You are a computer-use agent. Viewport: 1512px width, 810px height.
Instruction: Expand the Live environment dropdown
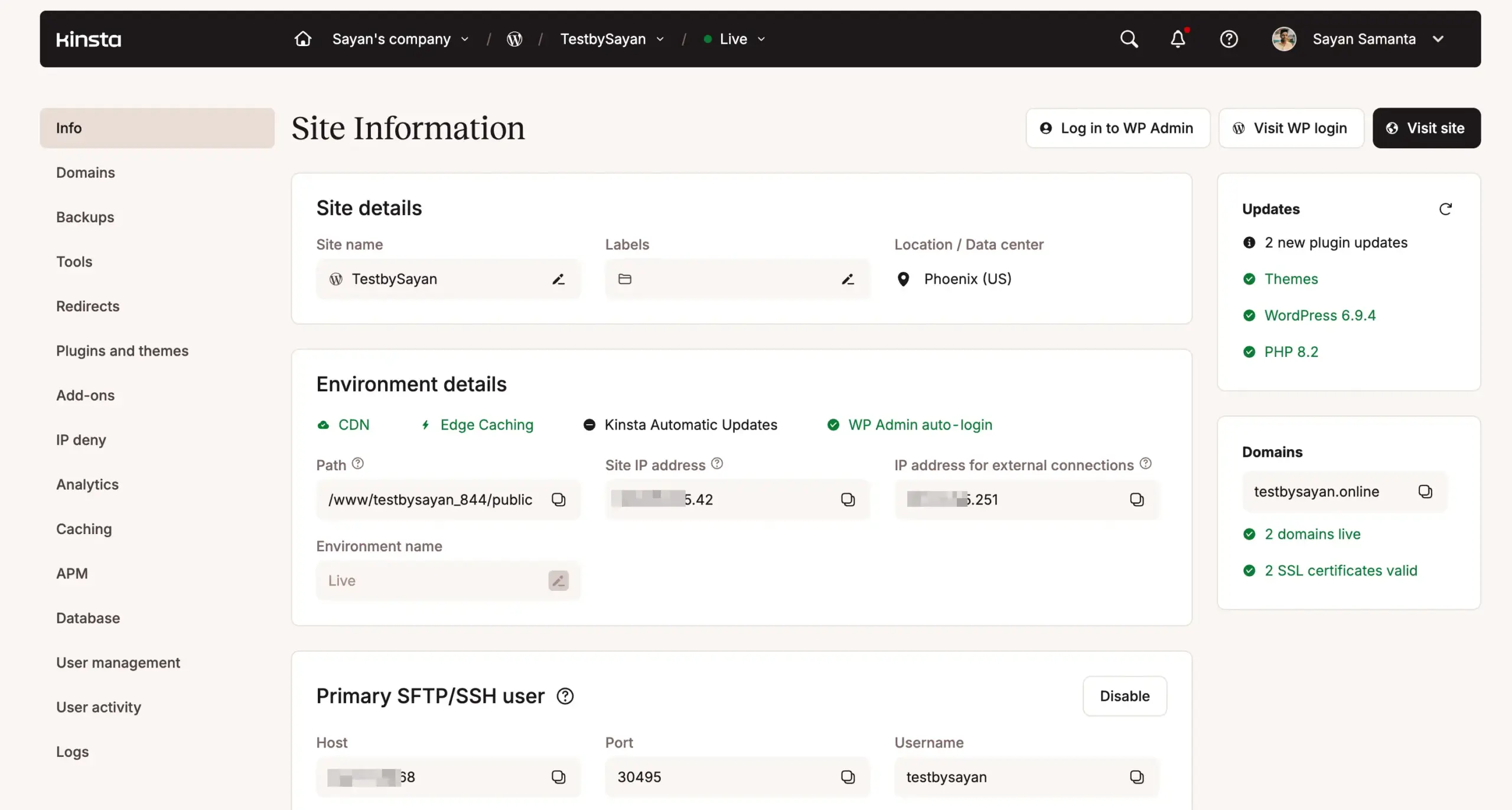pyautogui.click(x=761, y=38)
